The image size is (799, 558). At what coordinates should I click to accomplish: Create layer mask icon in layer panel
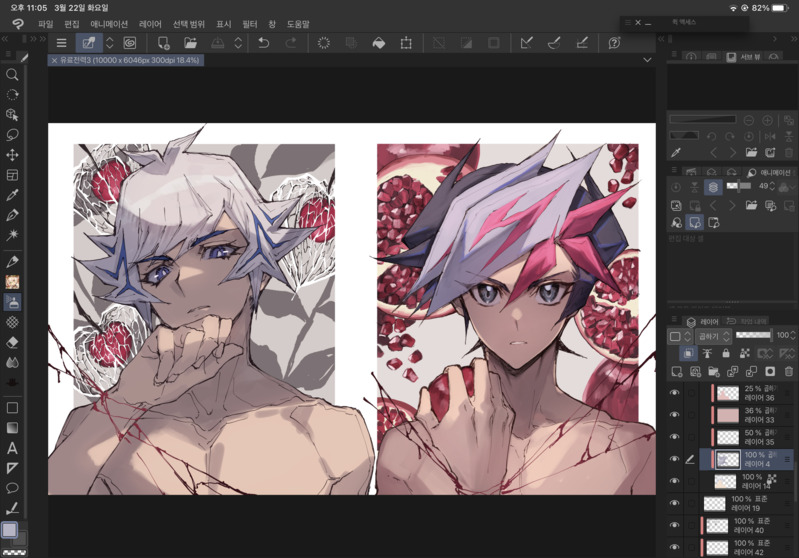(x=770, y=371)
